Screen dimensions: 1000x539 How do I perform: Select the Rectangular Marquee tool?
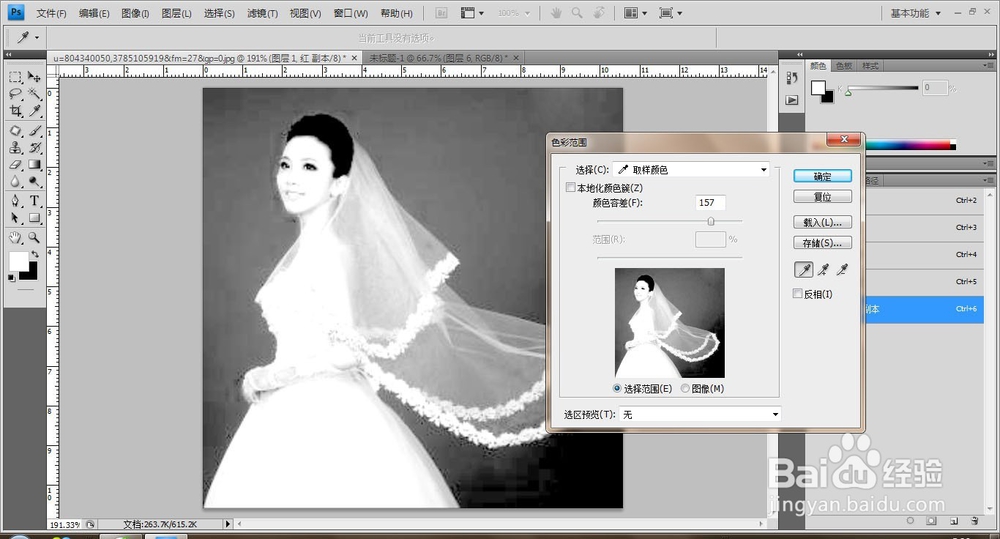tap(15, 77)
